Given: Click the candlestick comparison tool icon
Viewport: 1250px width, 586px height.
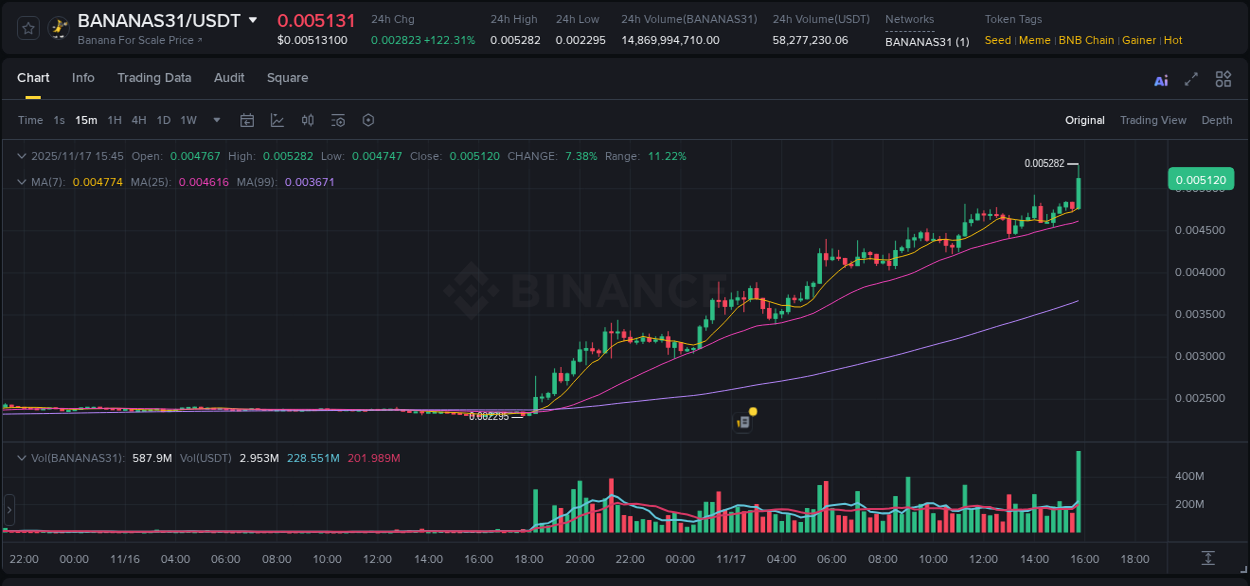Looking at the screenshot, I should coord(308,120).
